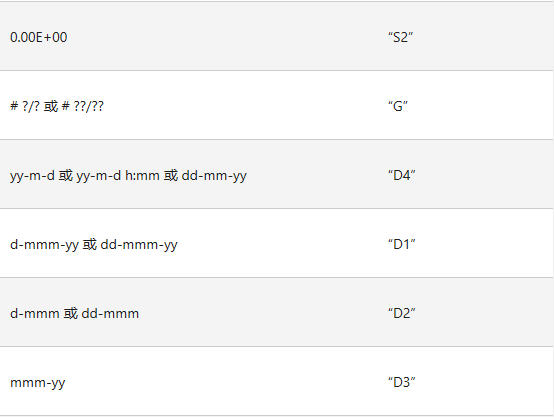Click the dd-mmm text in D2 row
The image size is (554, 417).
(x=110, y=313)
